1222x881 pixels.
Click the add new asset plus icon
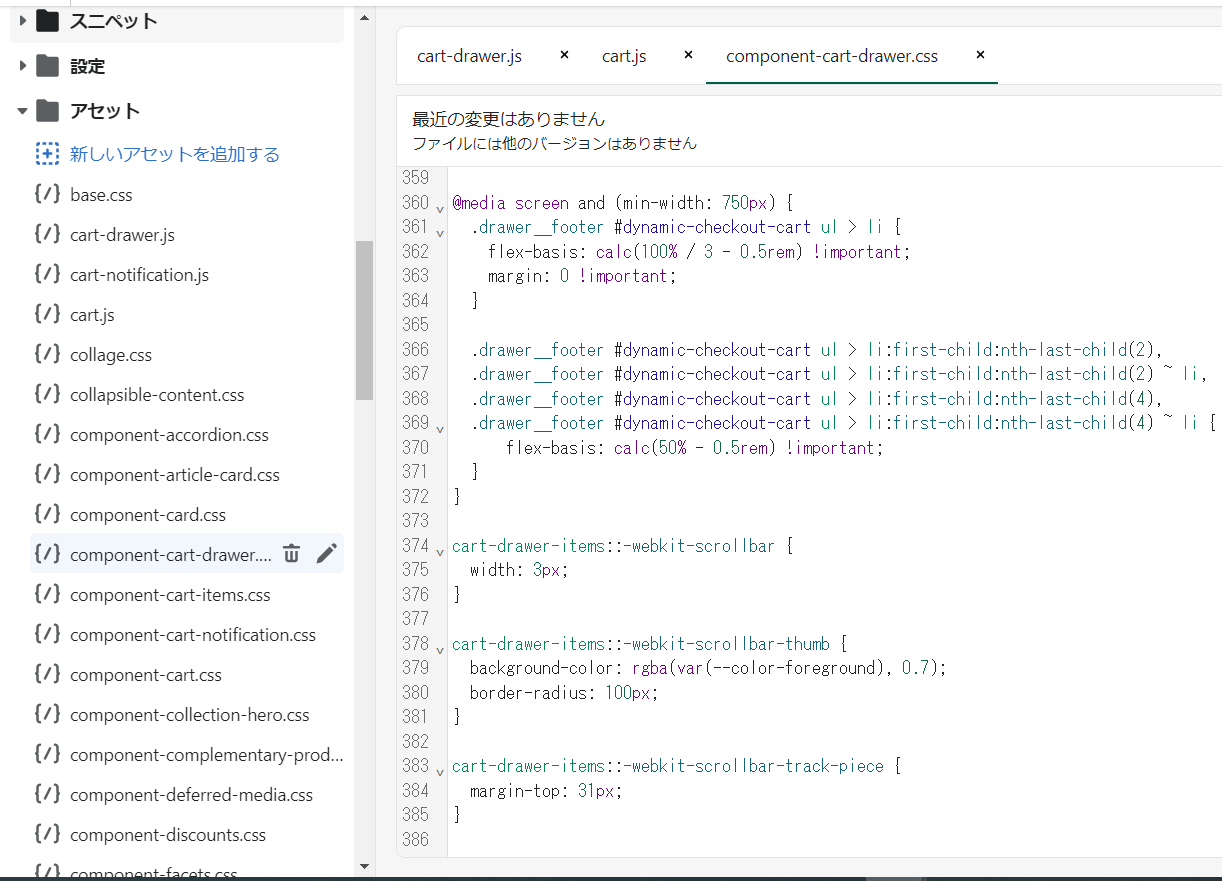(x=47, y=154)
